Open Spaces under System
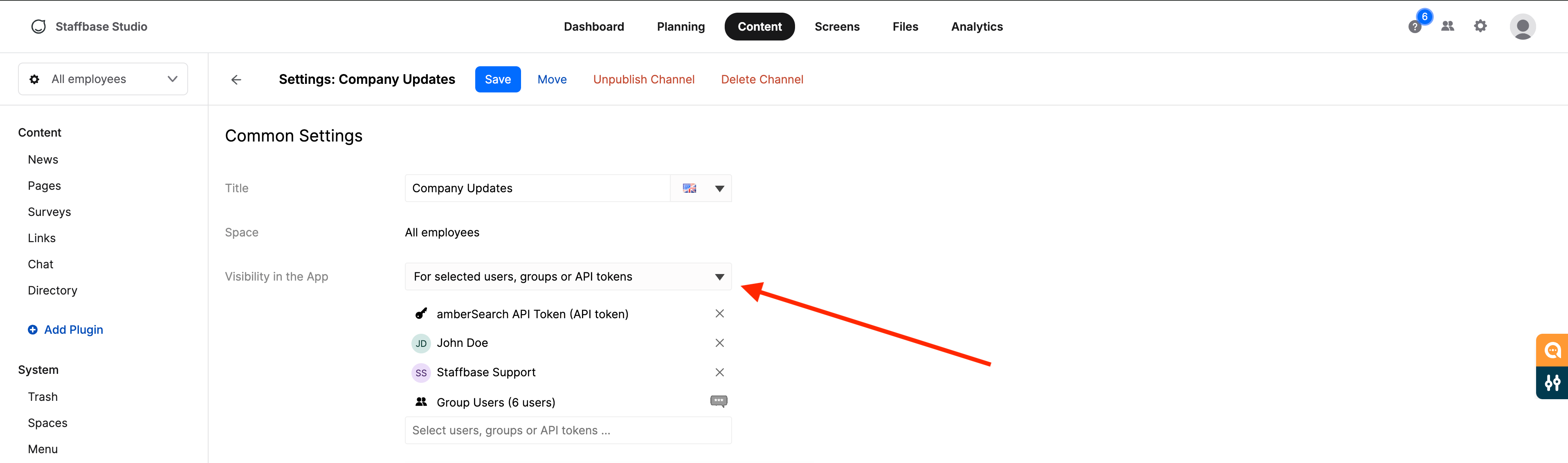1568x463 pixels. tap(47, 423)
